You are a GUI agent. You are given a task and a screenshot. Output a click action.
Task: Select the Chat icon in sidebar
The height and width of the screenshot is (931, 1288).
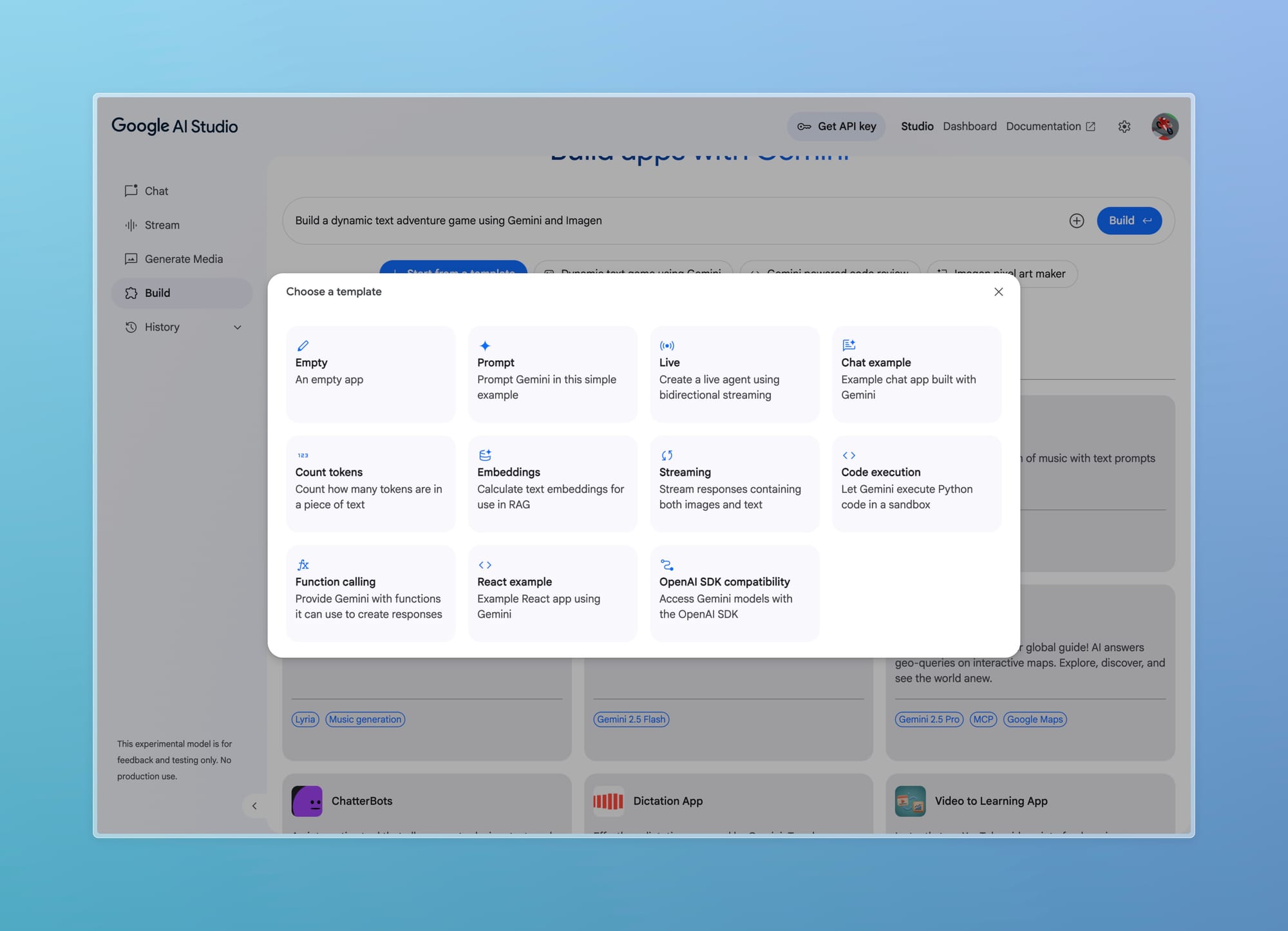coord(131,191)
